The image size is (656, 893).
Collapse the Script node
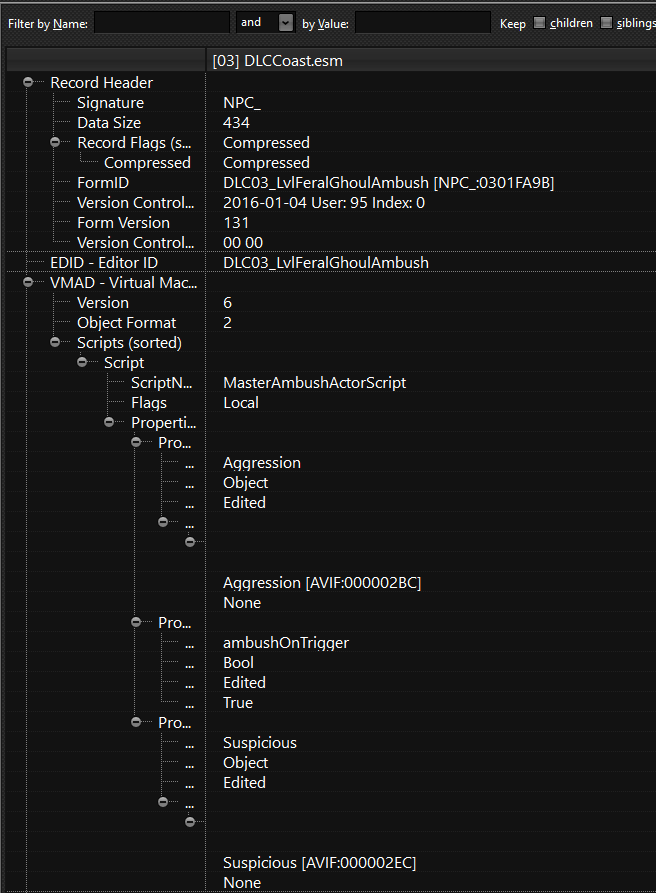[x=82, y=362]
